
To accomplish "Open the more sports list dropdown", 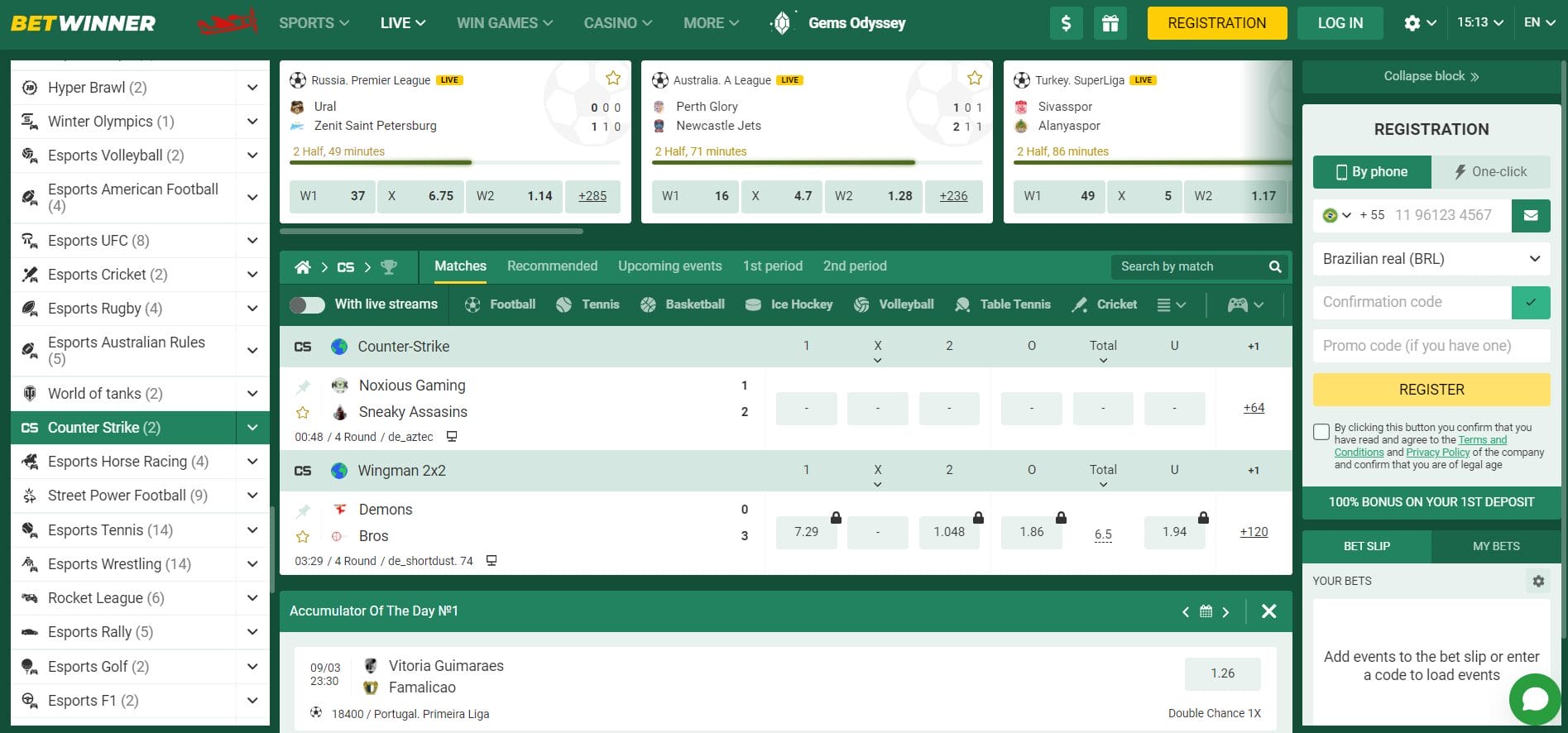I will tap(1171, 304).
